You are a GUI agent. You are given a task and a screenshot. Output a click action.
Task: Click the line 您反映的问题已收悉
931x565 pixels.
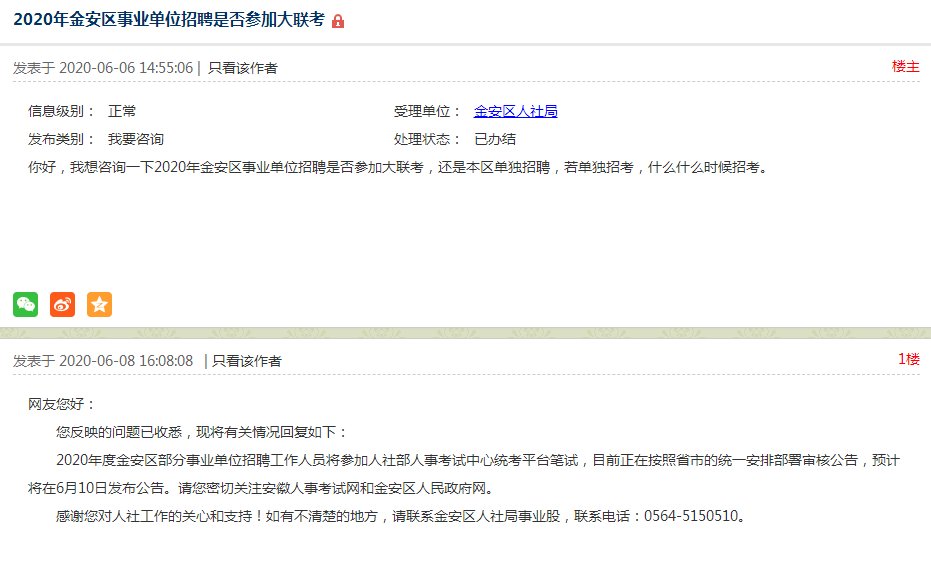point(202,432)
